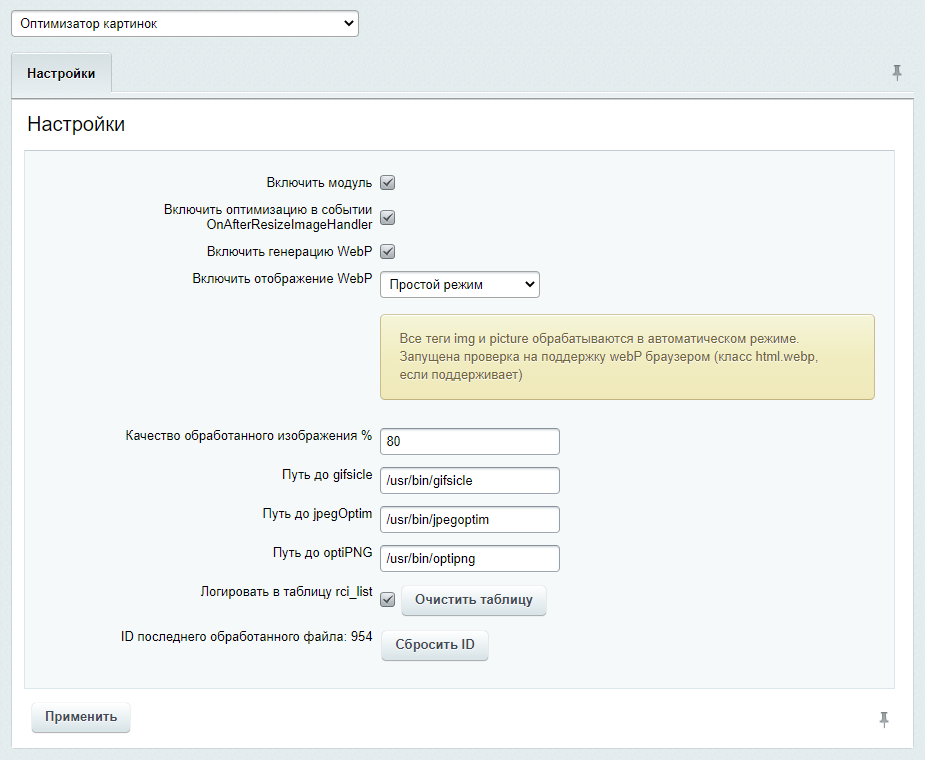This screenshot has width=925, height=760.
Task: Uncheck the Включить генерацию WebP checkbox
Action: 388,251
